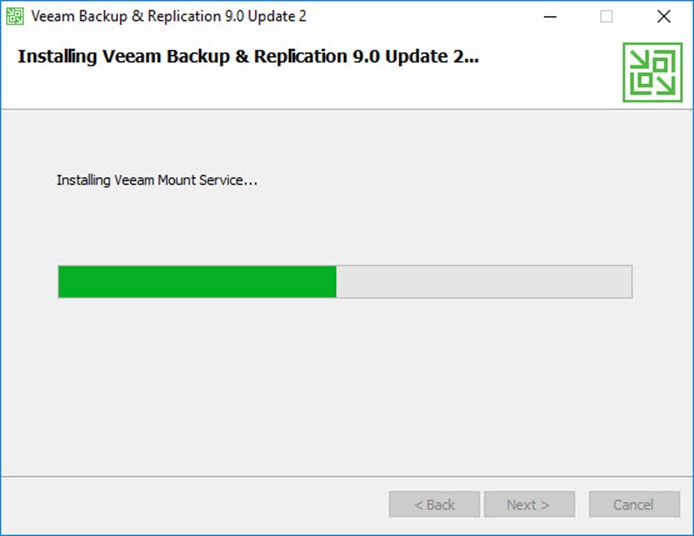Click the disabled Cancel button
This screenshot has width=694, height=536.
pos(634,504)
